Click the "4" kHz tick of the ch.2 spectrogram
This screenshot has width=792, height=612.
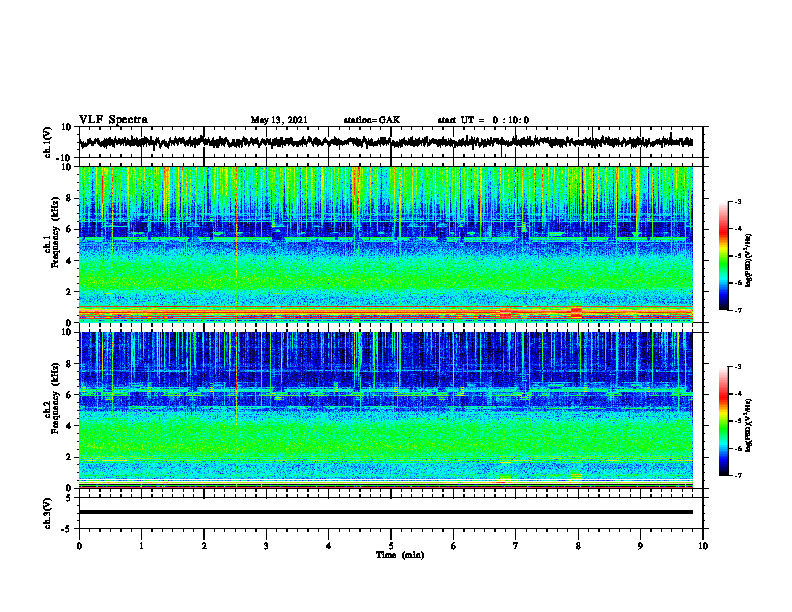[69, 426]
